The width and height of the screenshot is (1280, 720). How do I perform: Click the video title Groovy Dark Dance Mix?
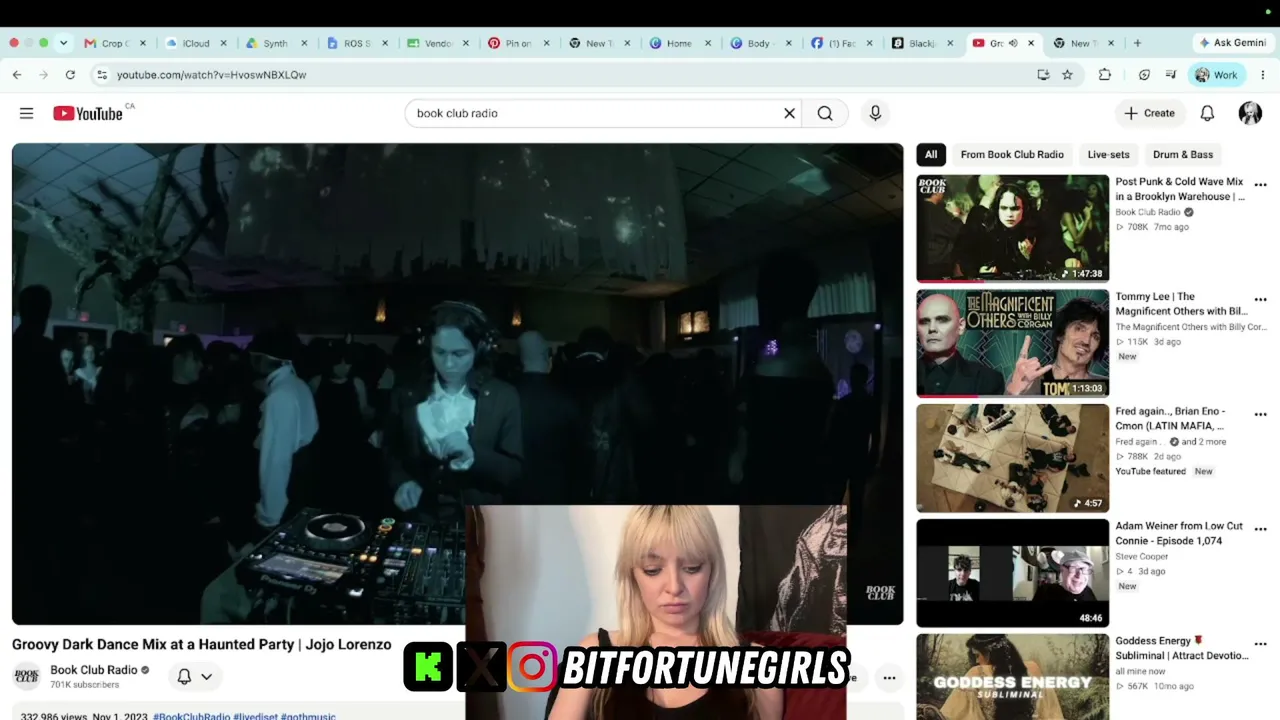click(x=201, y=645)
